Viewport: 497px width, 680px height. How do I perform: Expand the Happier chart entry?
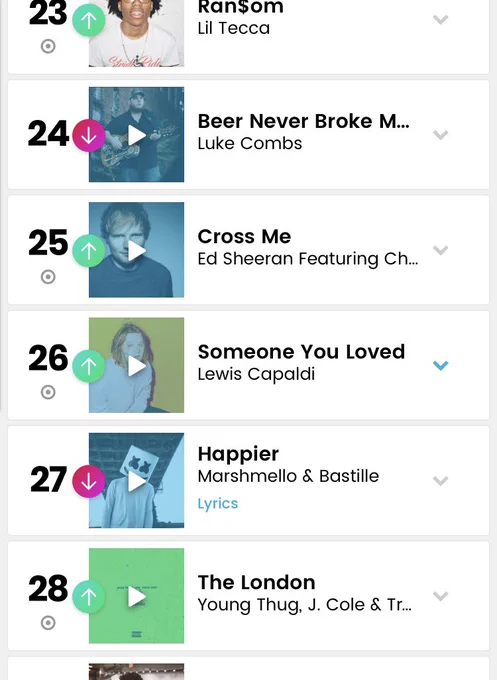click(441, 481)
